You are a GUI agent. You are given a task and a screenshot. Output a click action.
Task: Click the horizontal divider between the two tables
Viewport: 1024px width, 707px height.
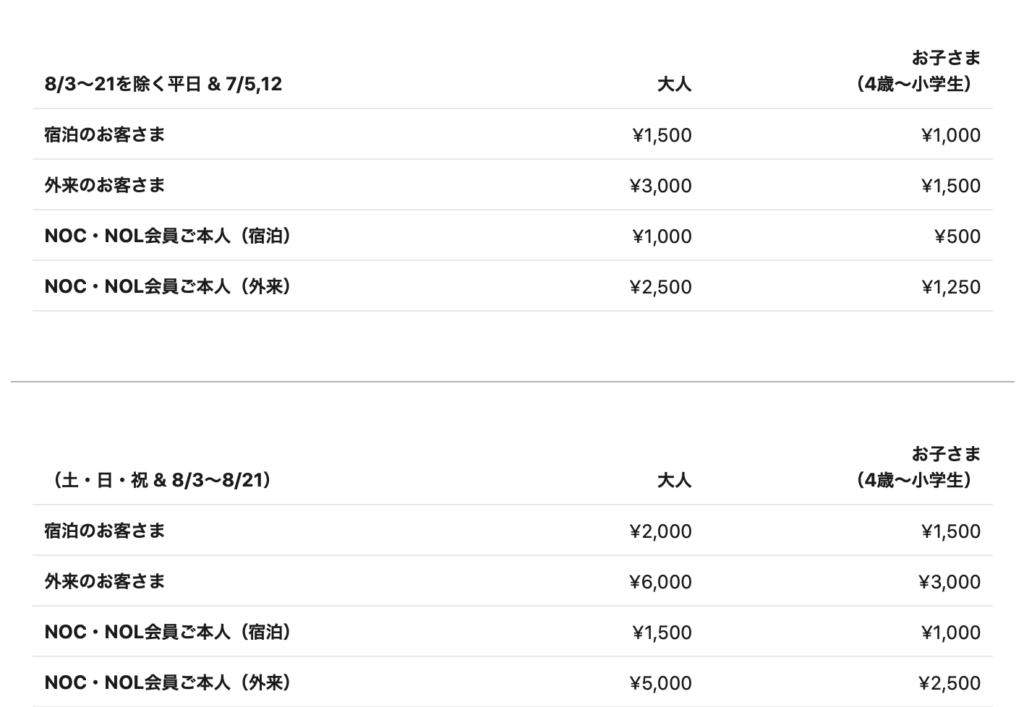[x=512, y=381]
